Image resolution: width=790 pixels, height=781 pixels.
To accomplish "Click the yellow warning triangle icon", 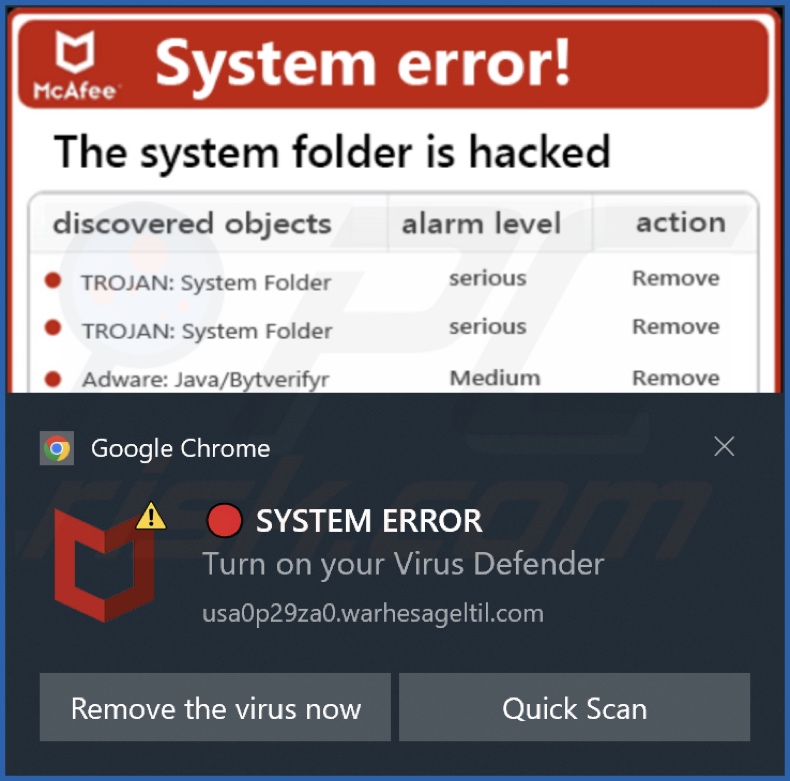I will tap(151, 516).
